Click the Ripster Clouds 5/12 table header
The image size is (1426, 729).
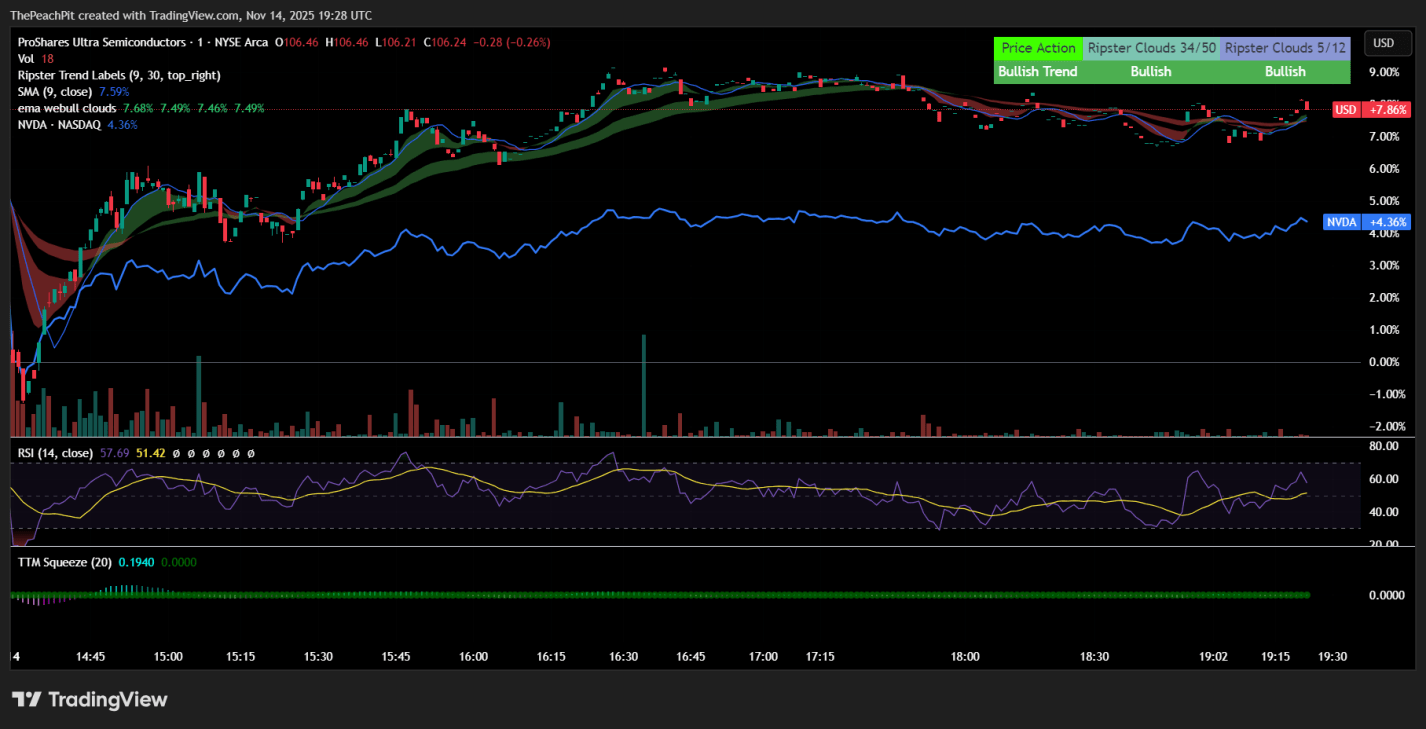pyautogui.click(x=1285, y=48)
